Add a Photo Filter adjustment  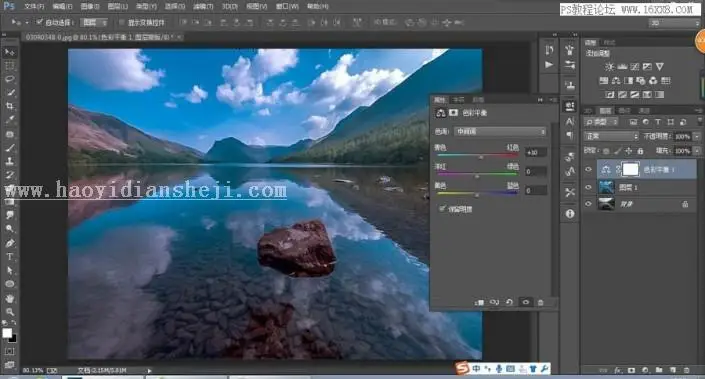tap(641, 80)
